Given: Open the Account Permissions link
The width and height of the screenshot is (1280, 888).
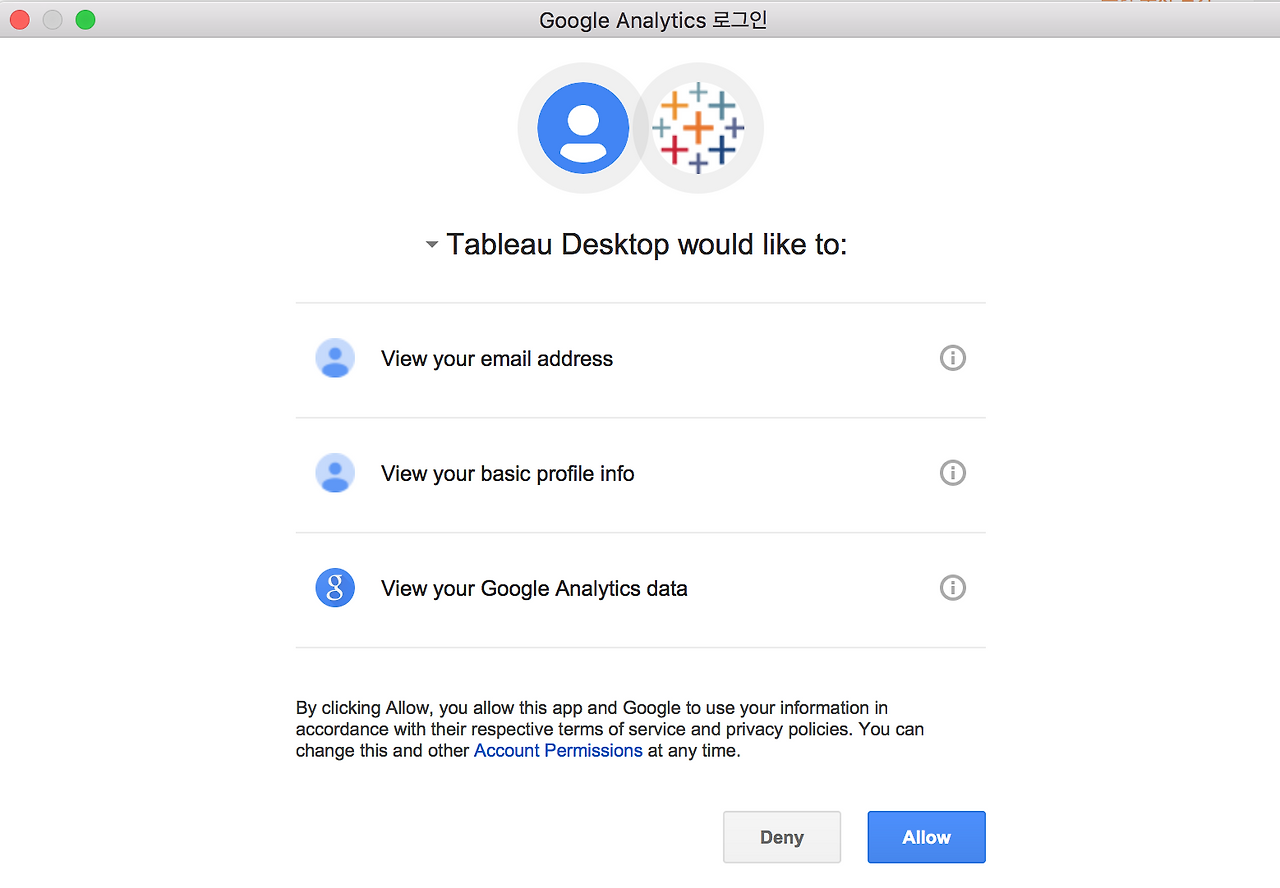Looking at the screenshot, I should (x=558, y=750).
